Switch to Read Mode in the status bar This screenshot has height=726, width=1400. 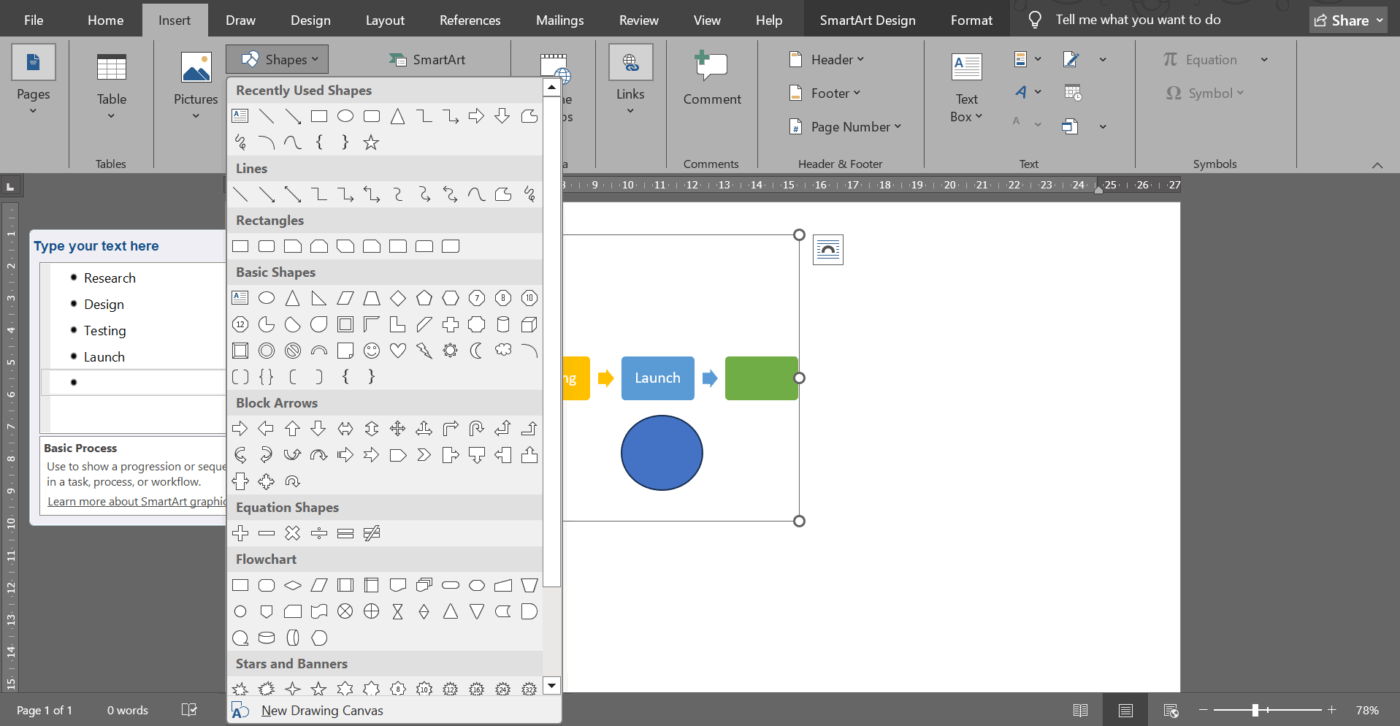[1081, 709]
